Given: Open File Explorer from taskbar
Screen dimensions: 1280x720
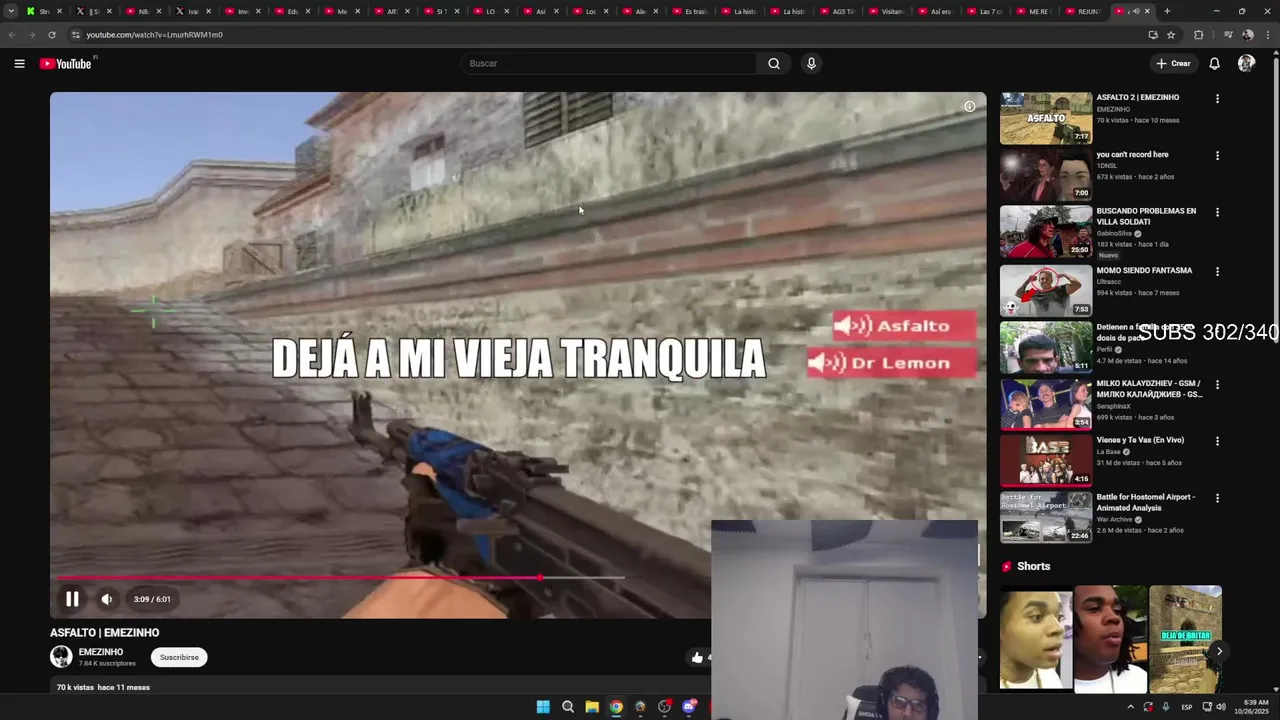Looking at the screenshot, I should (x=592, y=707).
